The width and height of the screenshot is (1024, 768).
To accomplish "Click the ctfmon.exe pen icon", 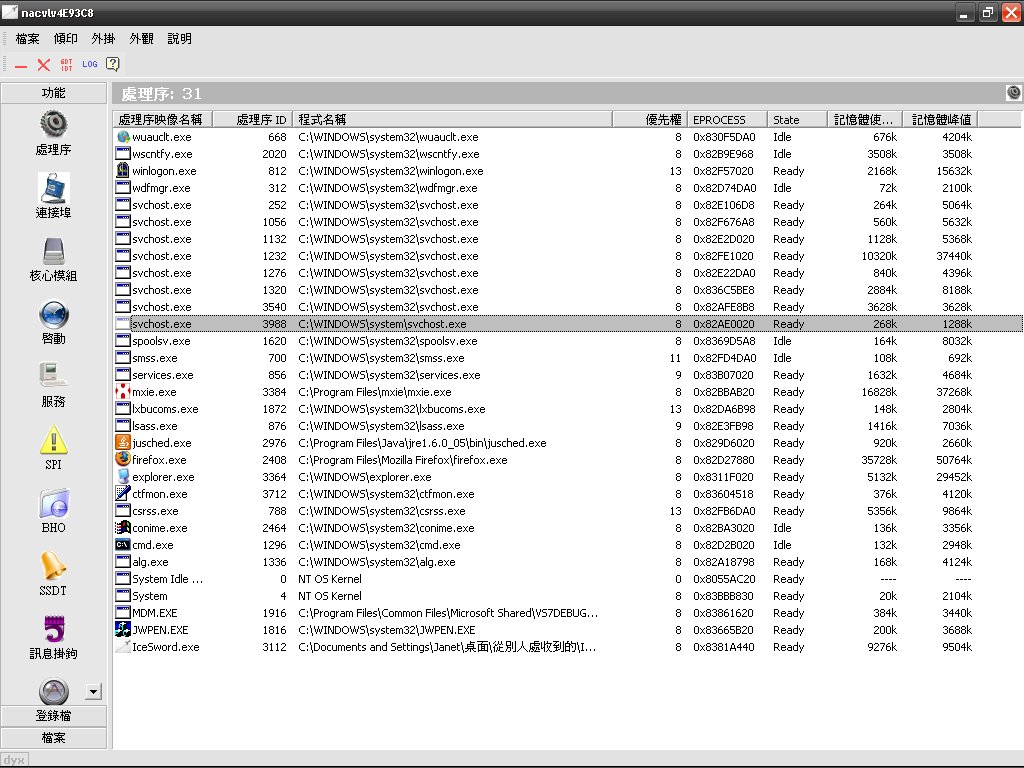I will click(122, 493).
